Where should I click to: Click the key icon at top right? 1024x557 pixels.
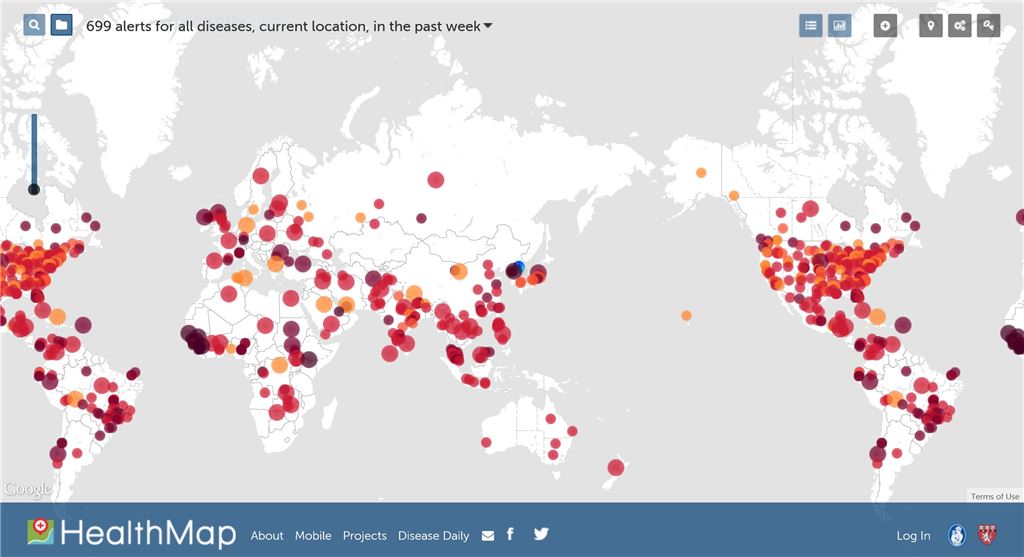pos(989,25)
